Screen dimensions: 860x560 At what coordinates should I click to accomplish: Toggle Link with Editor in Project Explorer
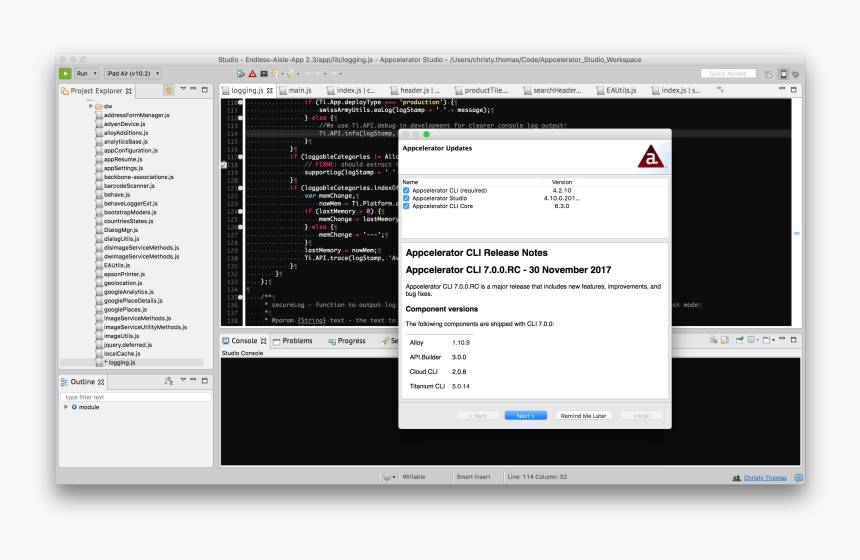click(x=169, y=90)
